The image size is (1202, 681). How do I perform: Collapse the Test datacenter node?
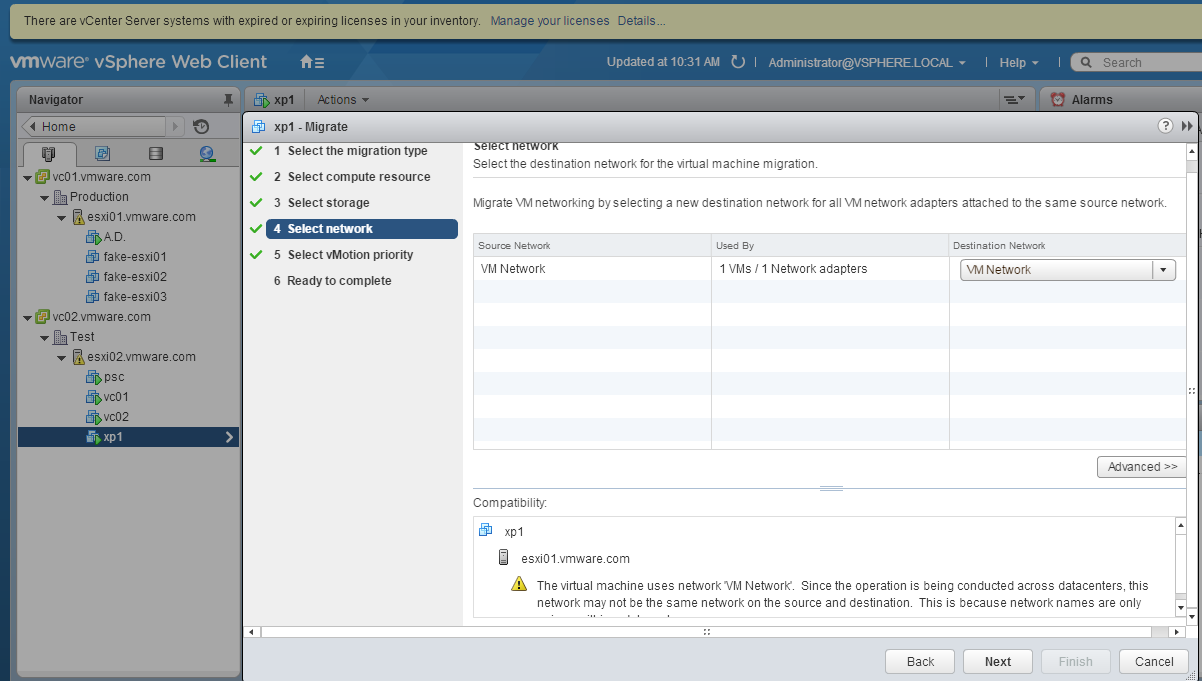tap(45, 337)
